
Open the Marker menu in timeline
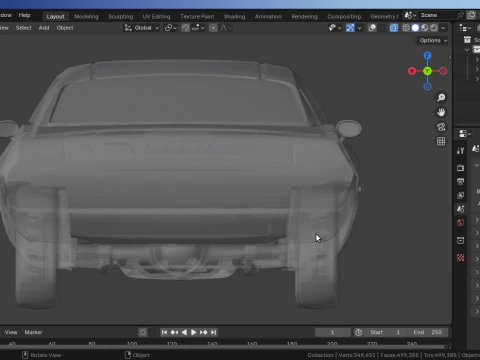pyautogui.click(x=33, y=332)
